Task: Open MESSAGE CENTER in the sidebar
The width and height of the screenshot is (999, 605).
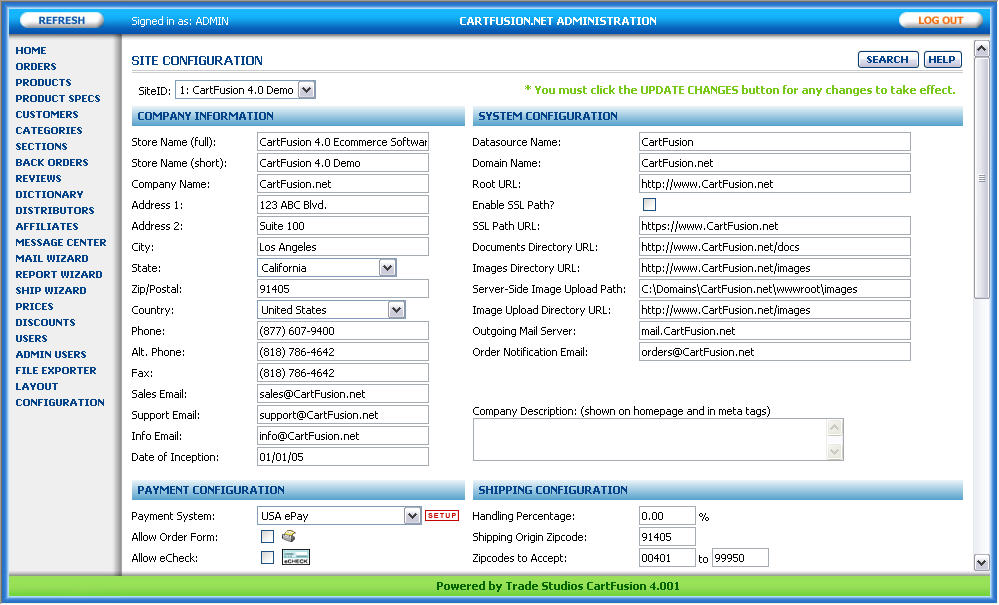Action: coord(61,242)
